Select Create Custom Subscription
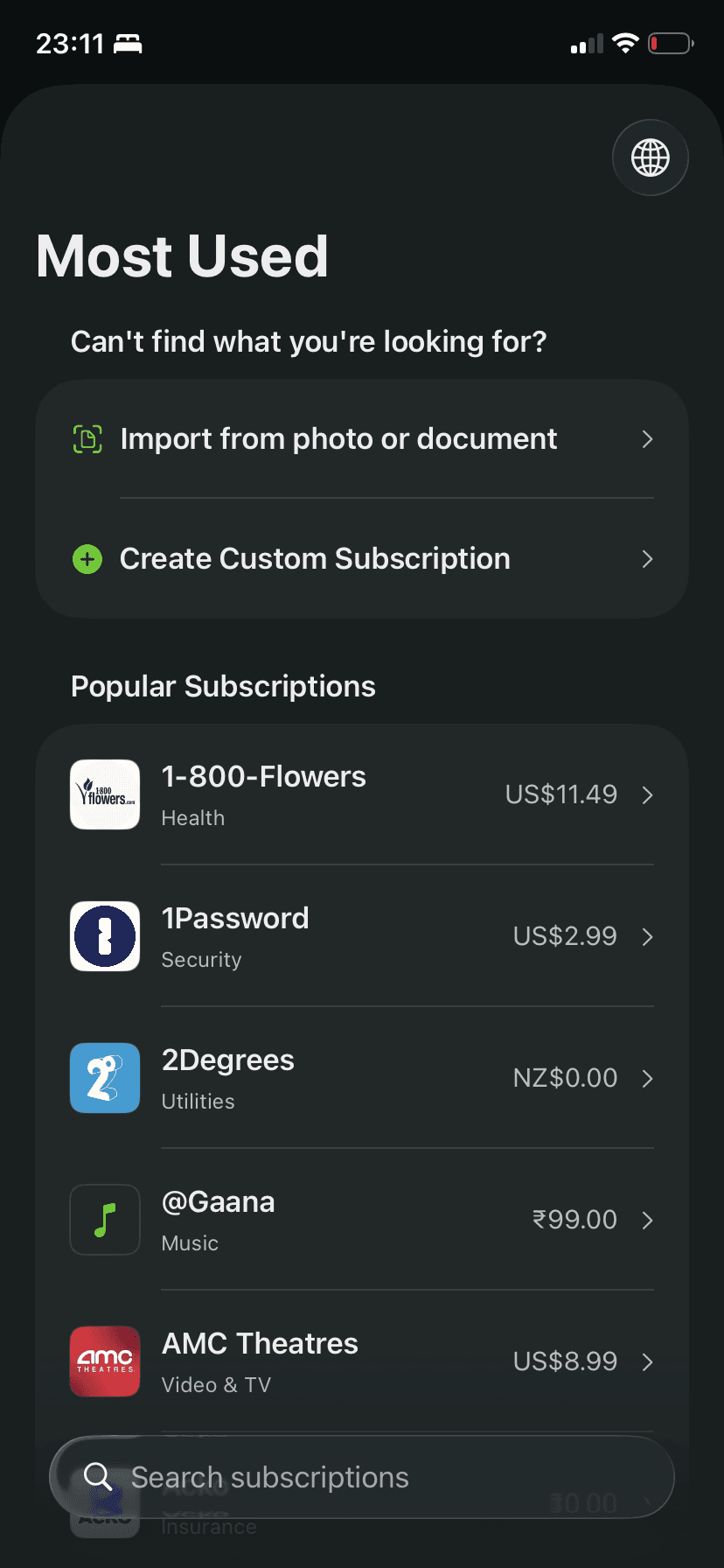The width and height of the screenshot is (724, 1568). tap(315, 558)
